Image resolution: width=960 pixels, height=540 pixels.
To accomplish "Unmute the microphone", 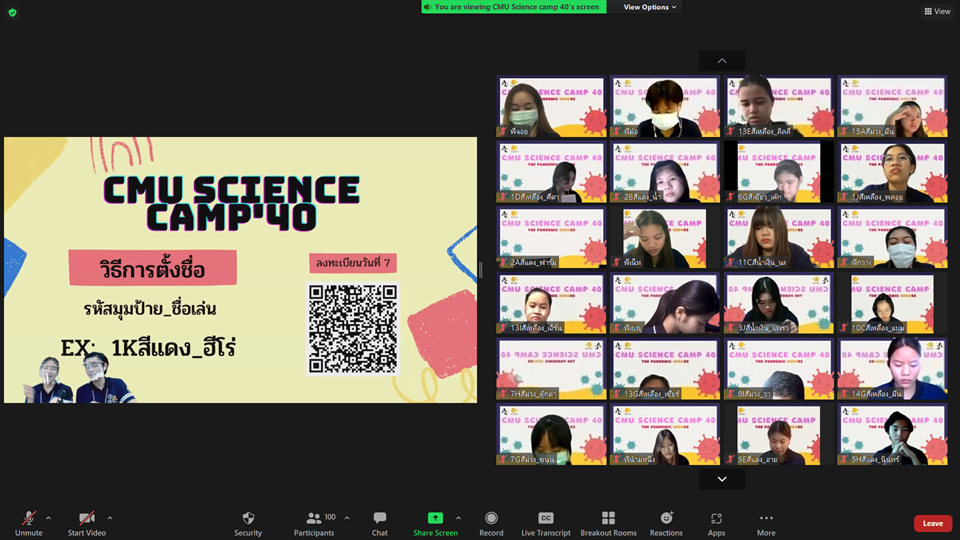I will tap(29, 518).
